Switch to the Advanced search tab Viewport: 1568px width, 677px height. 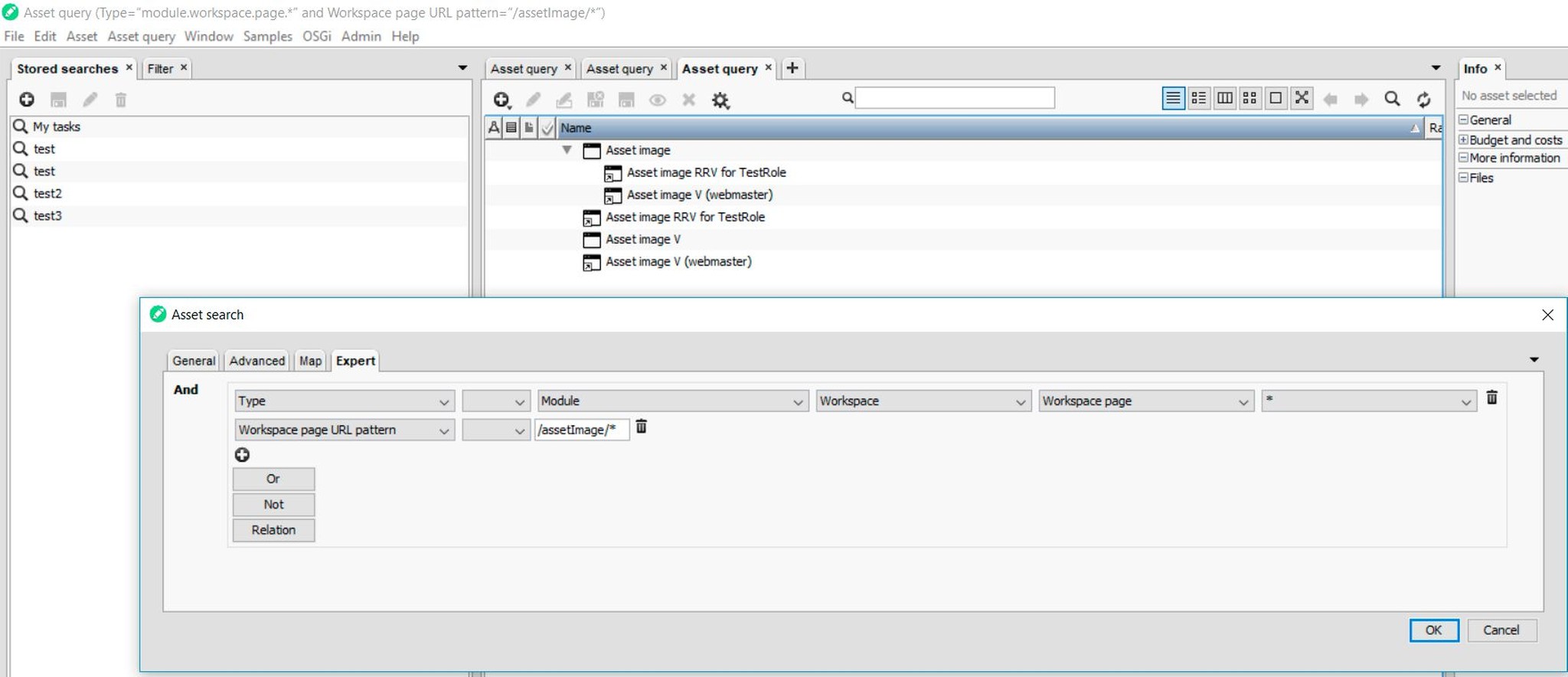tap(256, 361)
